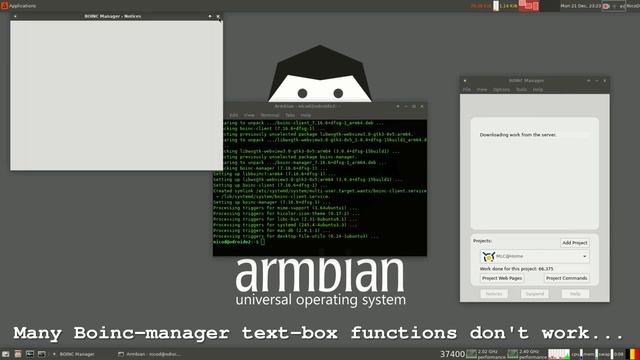Minimize the BOINC Manager window

pyautogui.click(x=596, y=81)
